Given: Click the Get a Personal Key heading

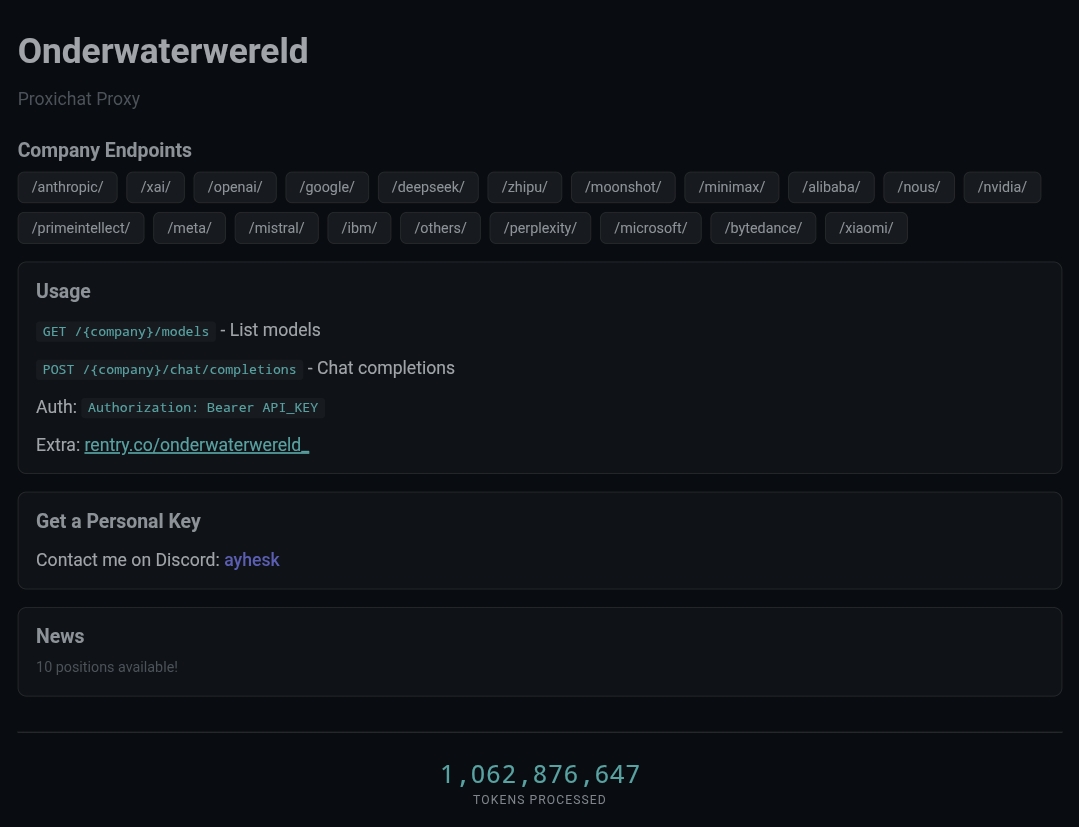Looking at the screenshot, I should coord(118,521).
